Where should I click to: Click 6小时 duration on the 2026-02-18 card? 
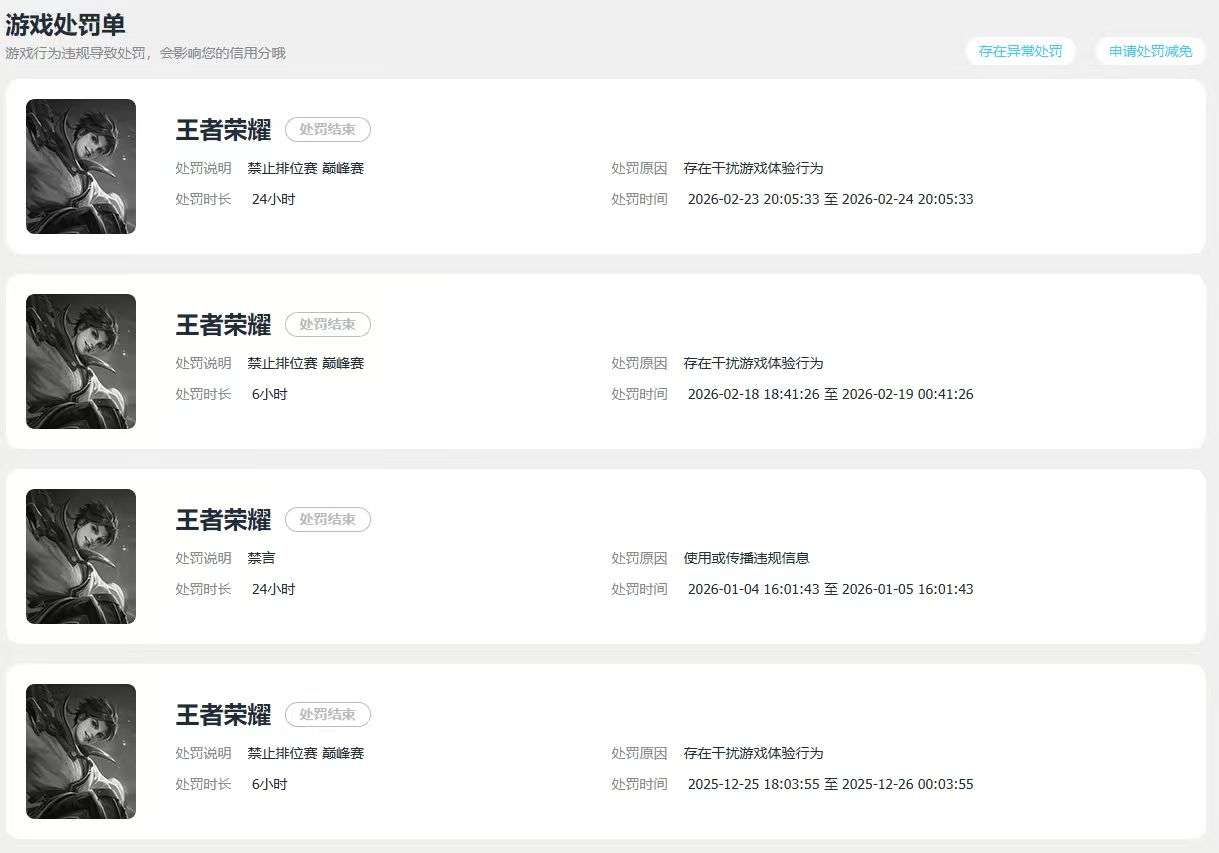[270, 394]
